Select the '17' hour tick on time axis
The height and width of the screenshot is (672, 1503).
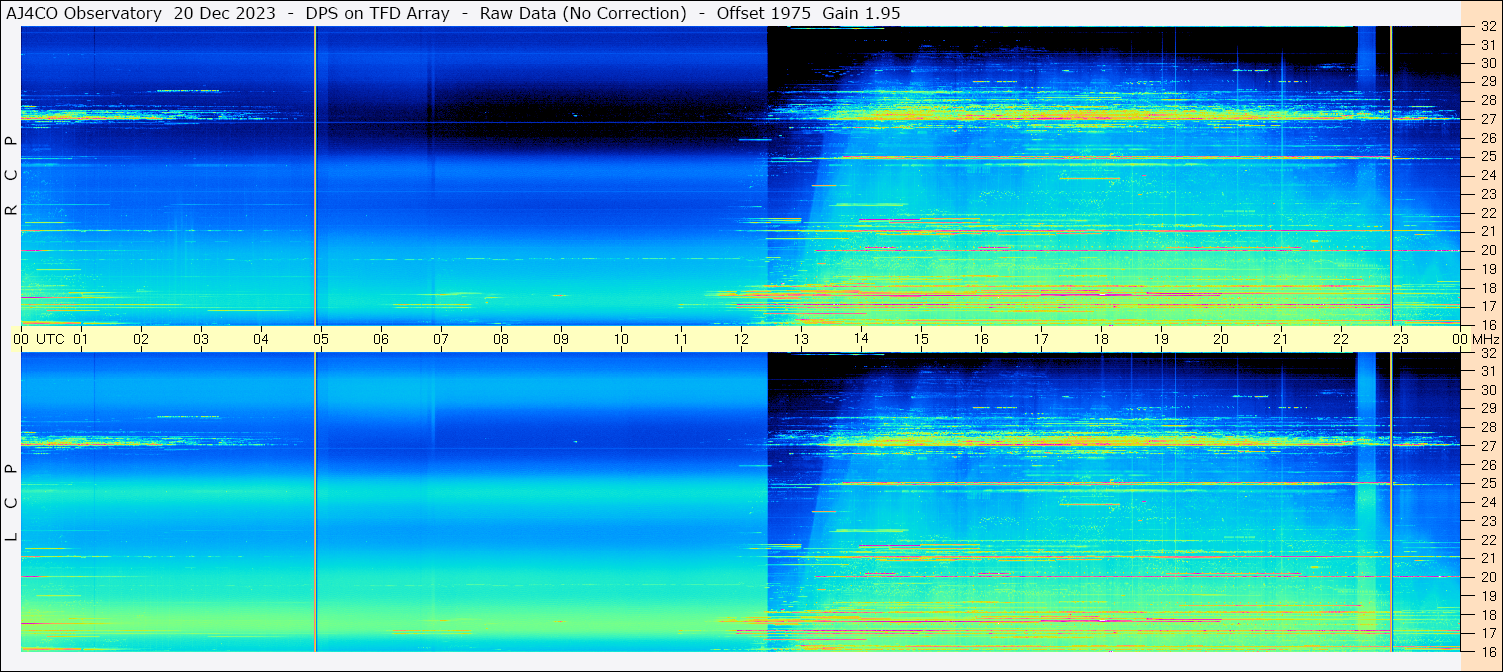[x=1041, y=339]
